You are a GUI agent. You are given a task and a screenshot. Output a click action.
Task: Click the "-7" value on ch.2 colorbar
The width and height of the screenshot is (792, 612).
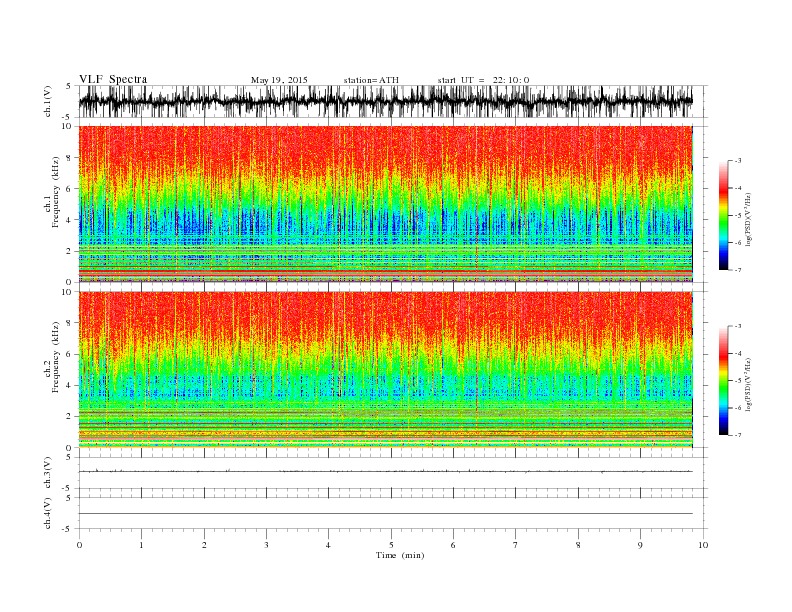pyautogui.click(x=738, y=435)
